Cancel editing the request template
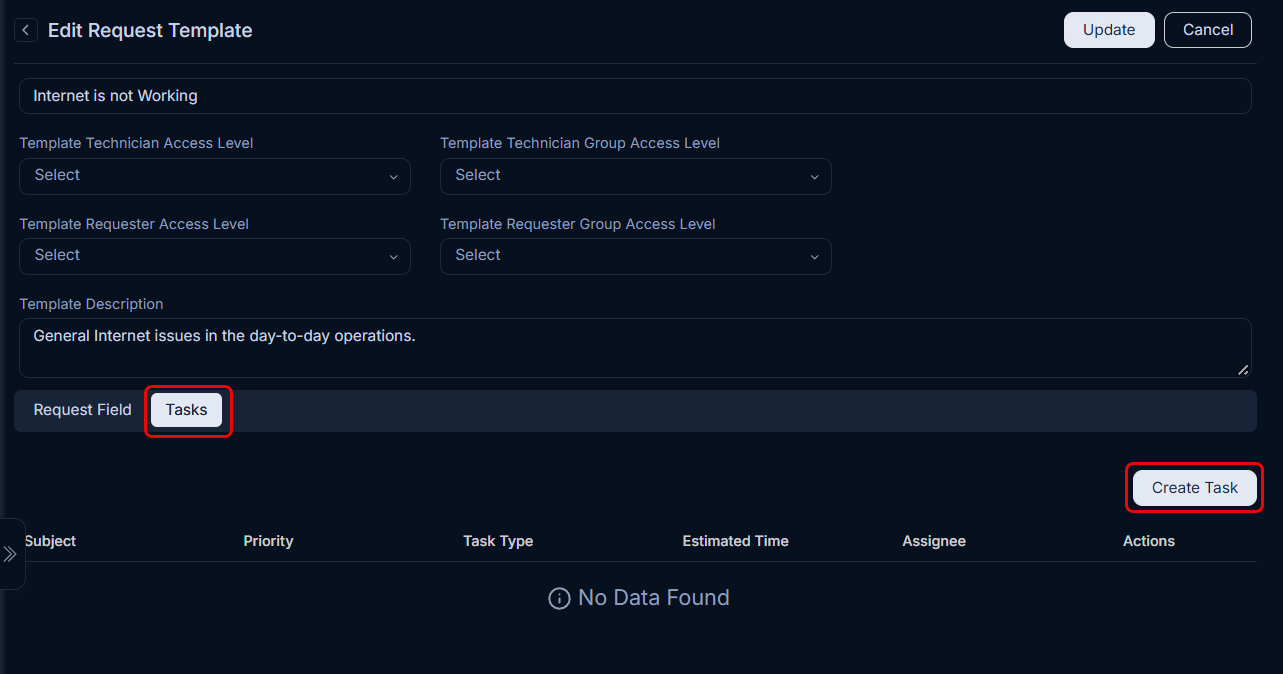This screenshot has height=674, width=1283. [1208, 30]
